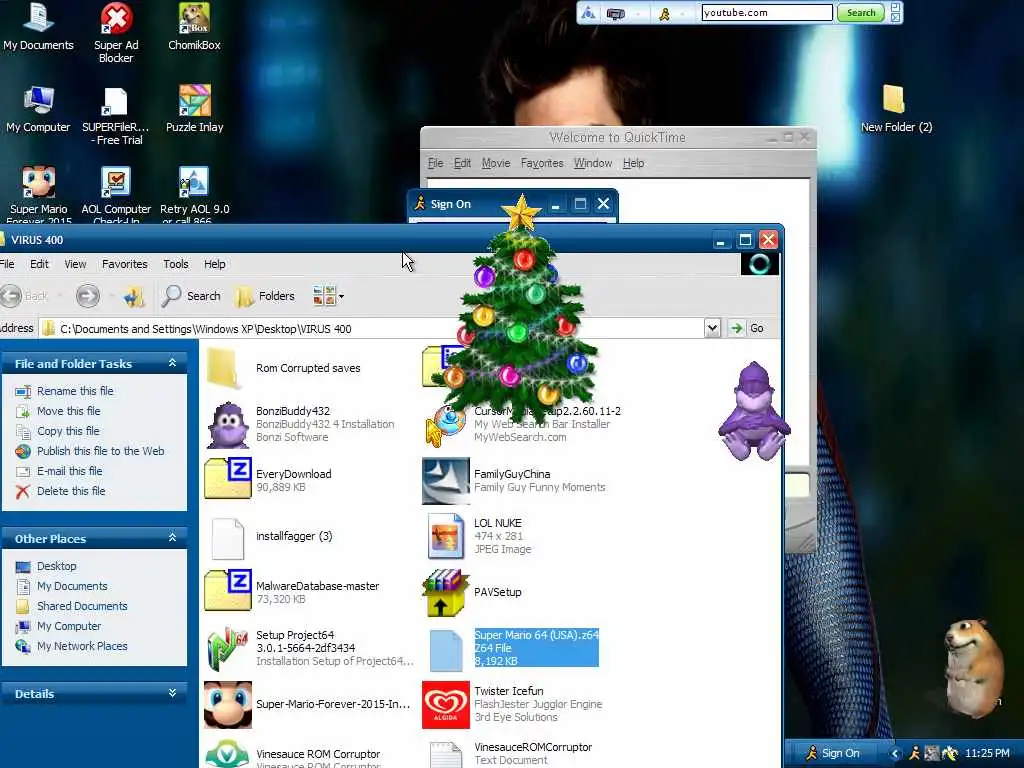Open the Window menu in QuickTime
The height and width of the screenshot is (768, 1024).
[x=593, y=163]
